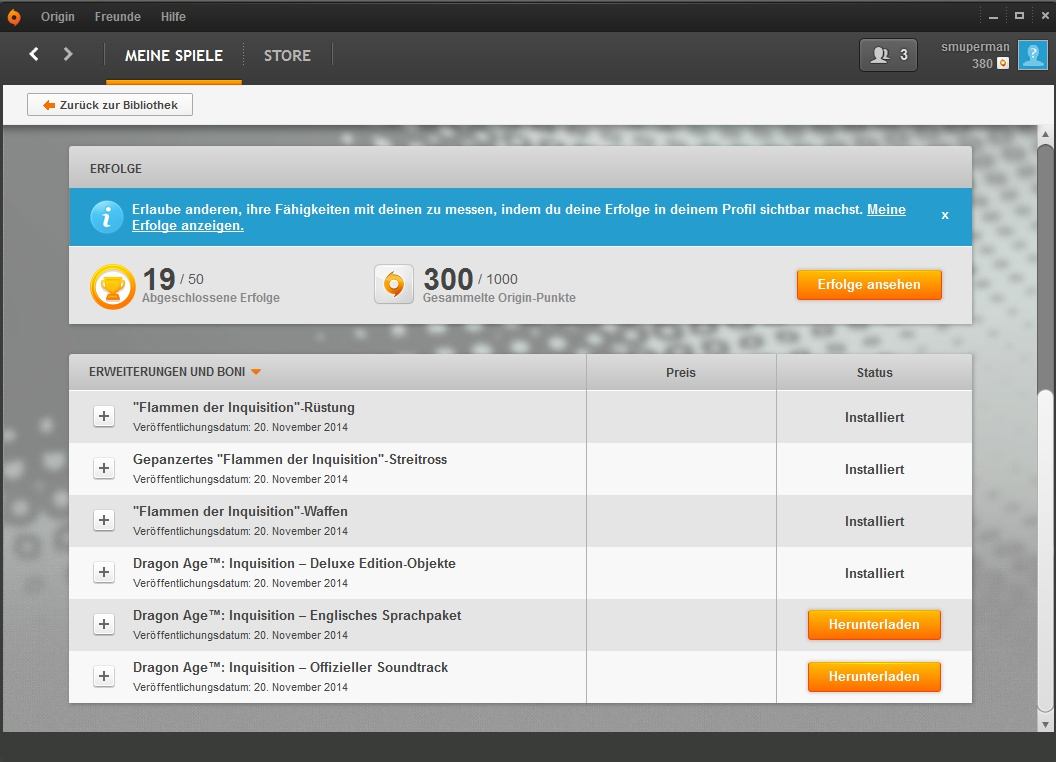Minimize the Origin window
The image size is (1056, 762).
[x=993, y=17]
